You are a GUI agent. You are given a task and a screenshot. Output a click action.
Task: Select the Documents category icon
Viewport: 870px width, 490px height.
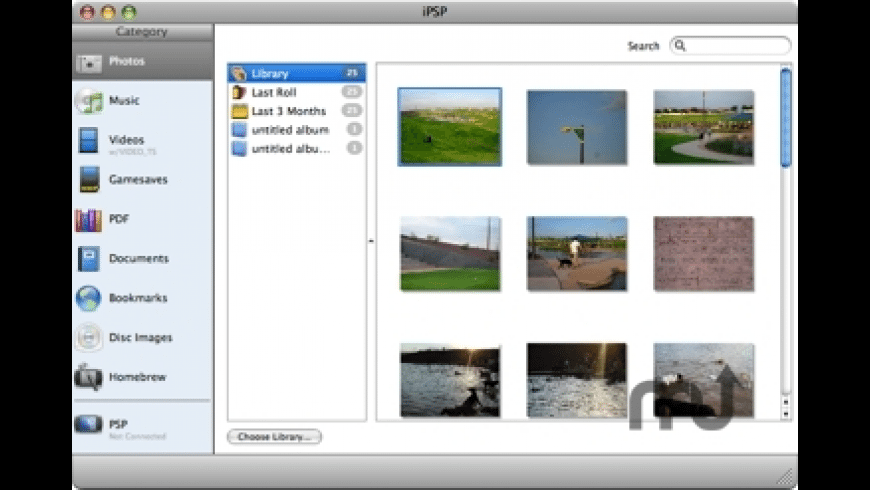pyautogui.click(x=90, y=259)
